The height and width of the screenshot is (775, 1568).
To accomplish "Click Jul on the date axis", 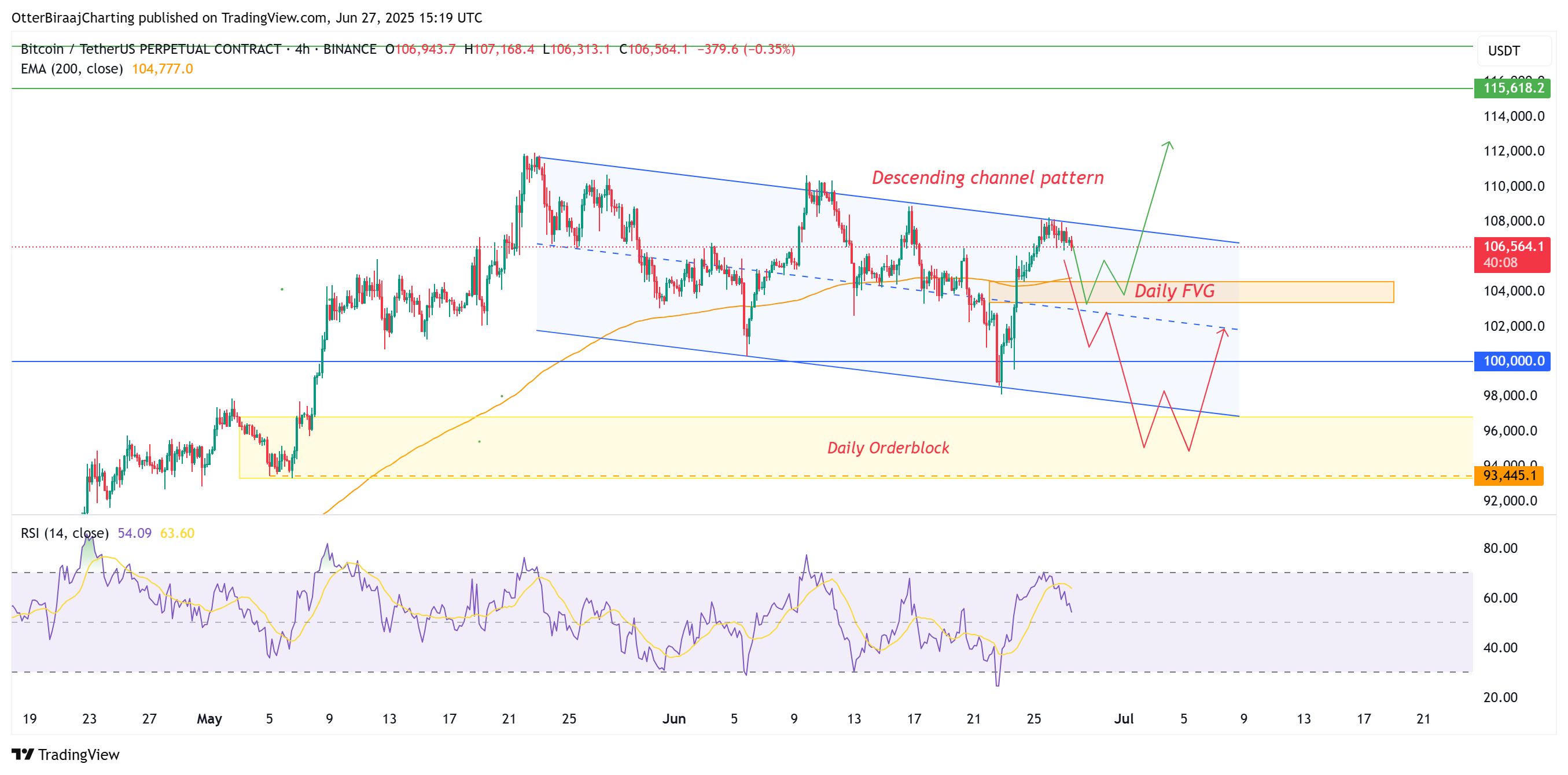I will click(1124, 718).
